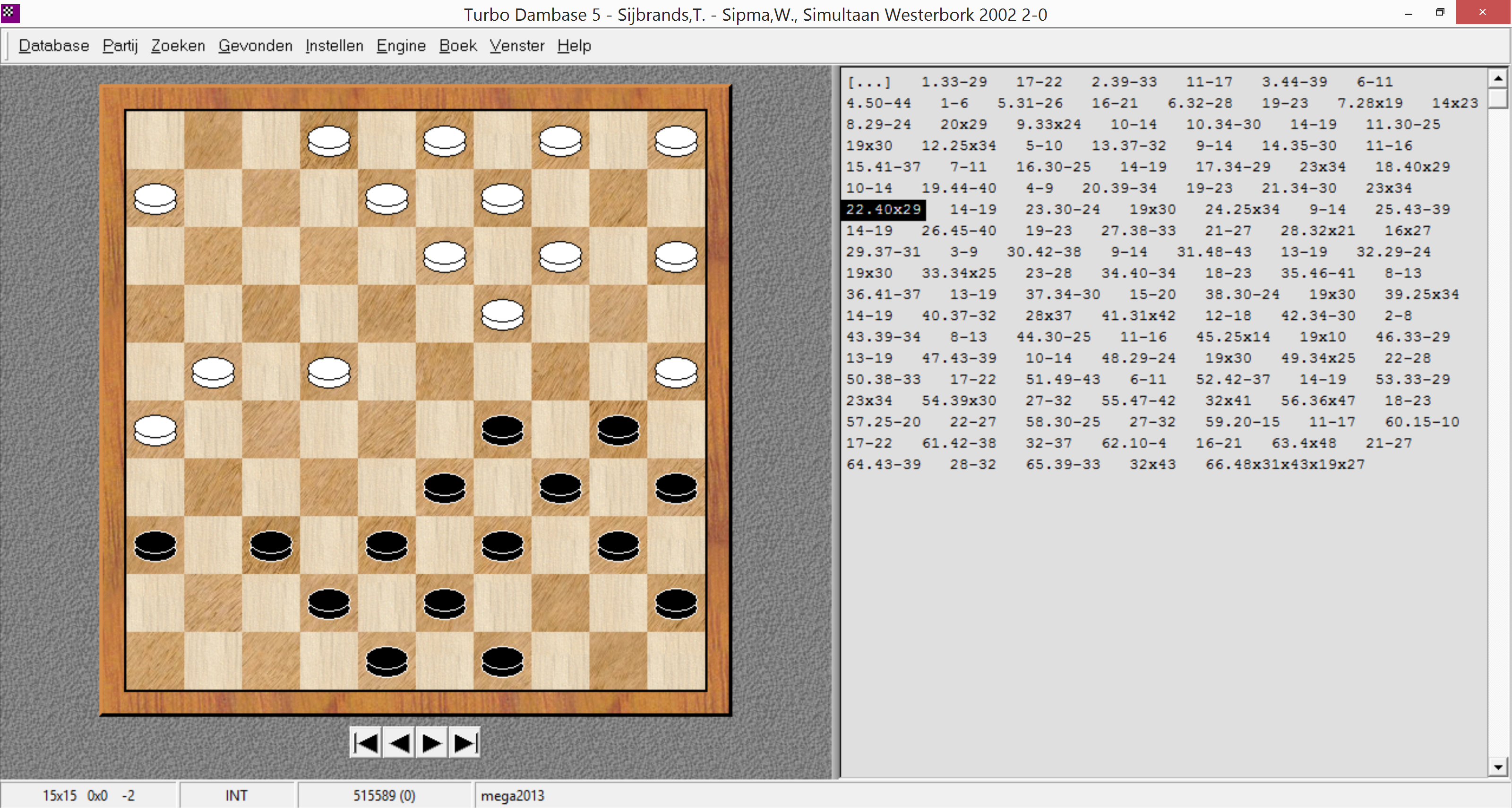Go to the final move 66.48x31x43x19x27
Viewport: 1512px width, 808px height.
[x=1284, y=465]
